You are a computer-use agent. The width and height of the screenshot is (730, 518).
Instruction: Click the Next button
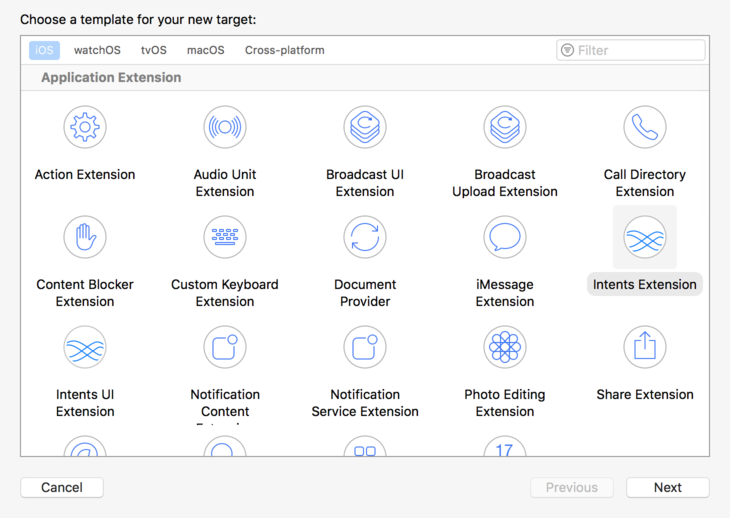click(667, 488)
